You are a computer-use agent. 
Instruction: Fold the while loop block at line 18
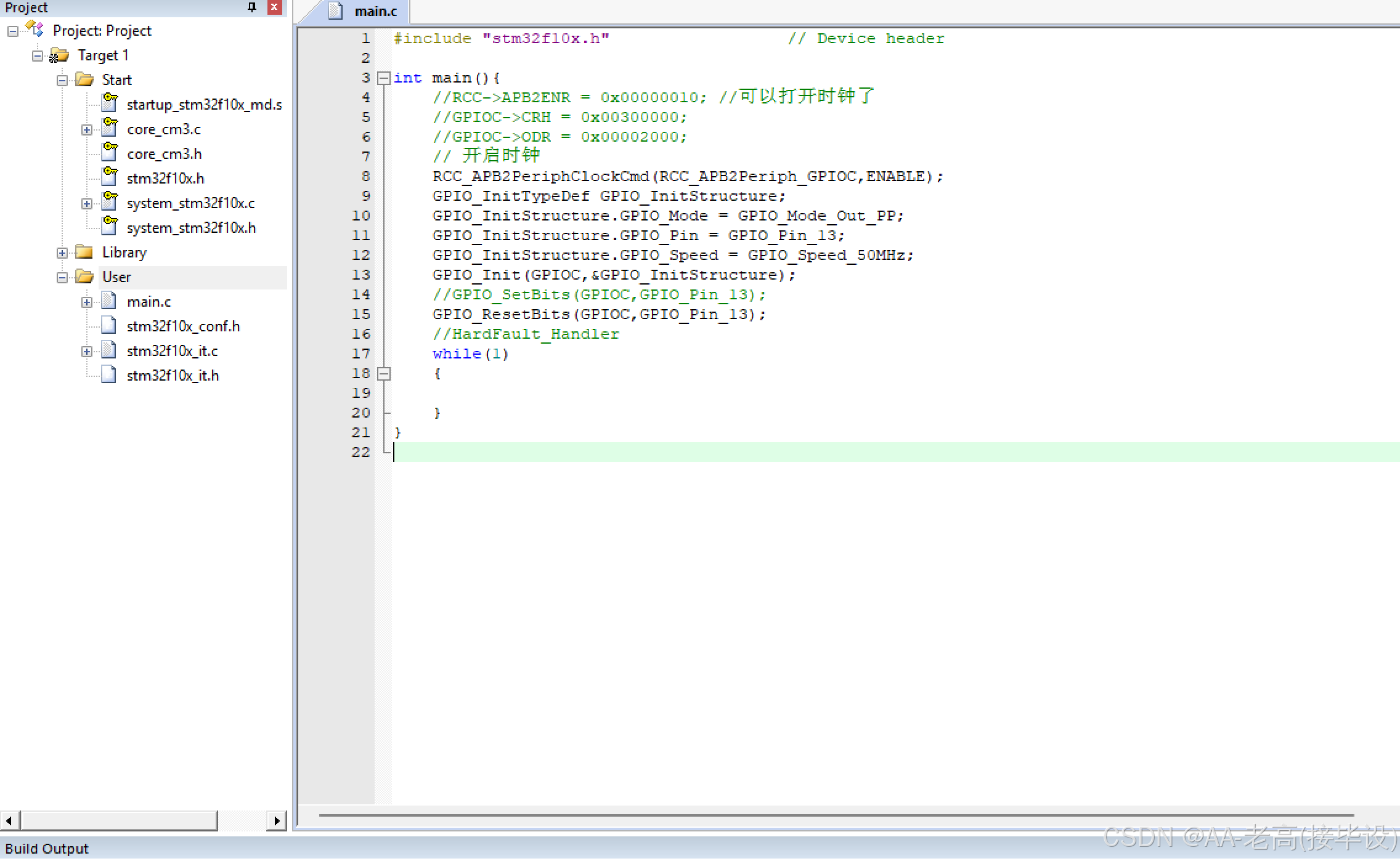pyautogui.click(x=384, y=374)
